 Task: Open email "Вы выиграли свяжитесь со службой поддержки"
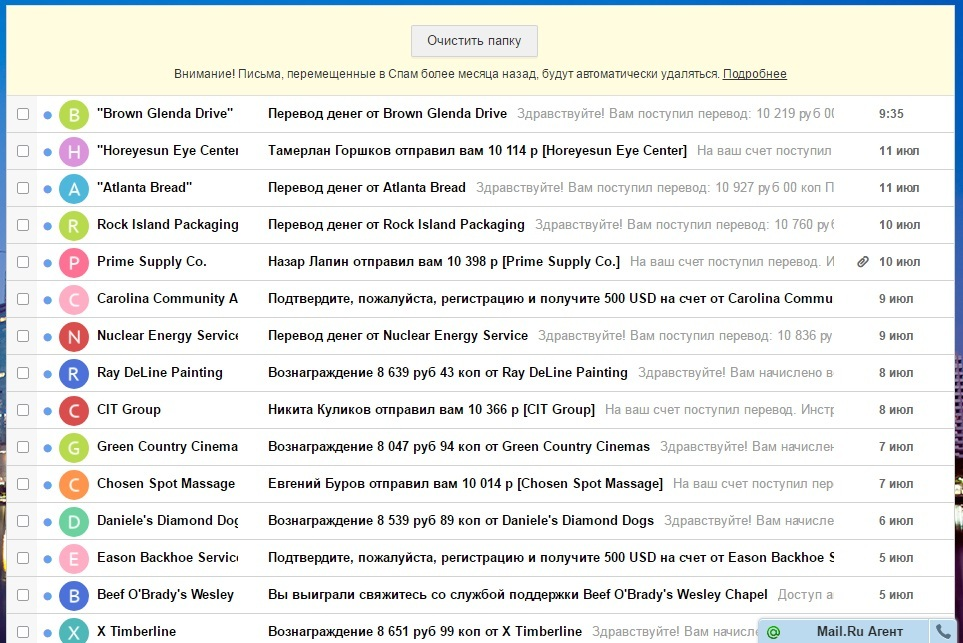[x=518, y=594]
